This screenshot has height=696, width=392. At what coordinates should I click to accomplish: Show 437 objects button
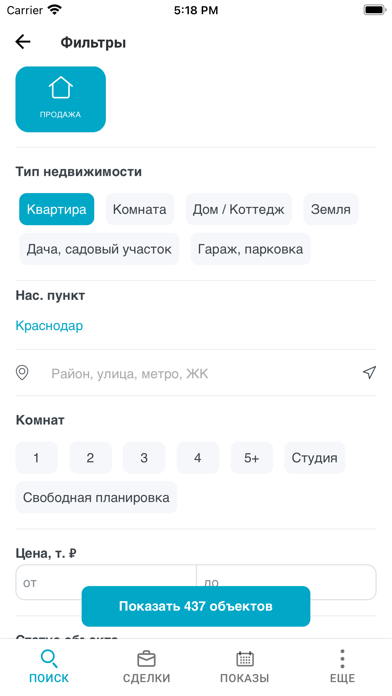(196, 606)
